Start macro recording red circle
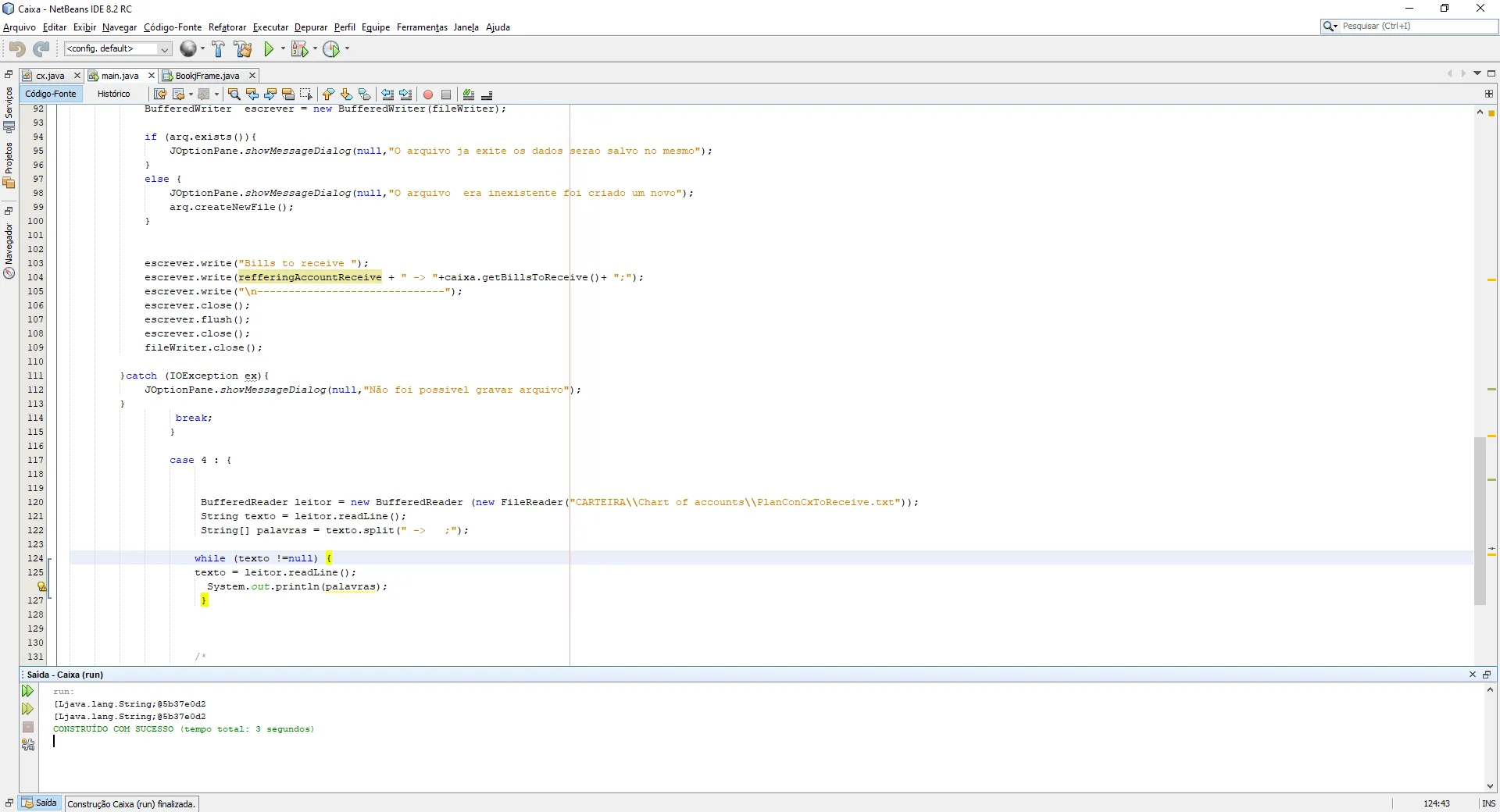The height and width of the screenshot is (812, 1500). pos(428,94)
